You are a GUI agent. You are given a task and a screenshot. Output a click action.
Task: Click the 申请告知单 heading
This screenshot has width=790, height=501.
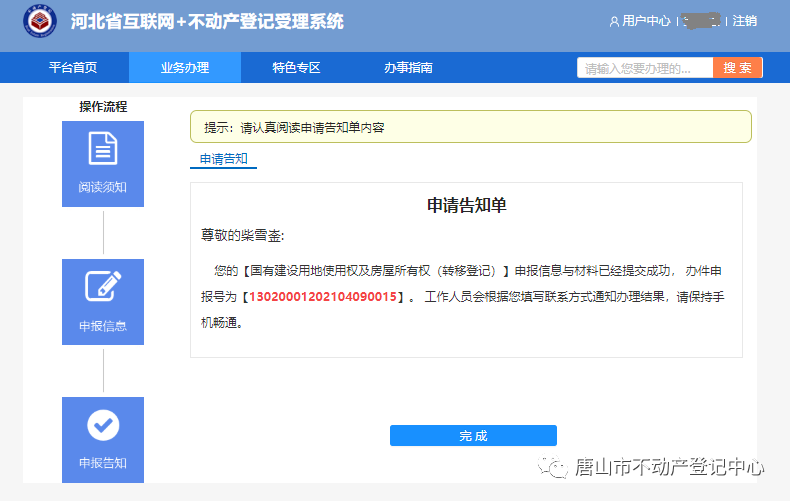pyautogui.click(x=466, y=205)
